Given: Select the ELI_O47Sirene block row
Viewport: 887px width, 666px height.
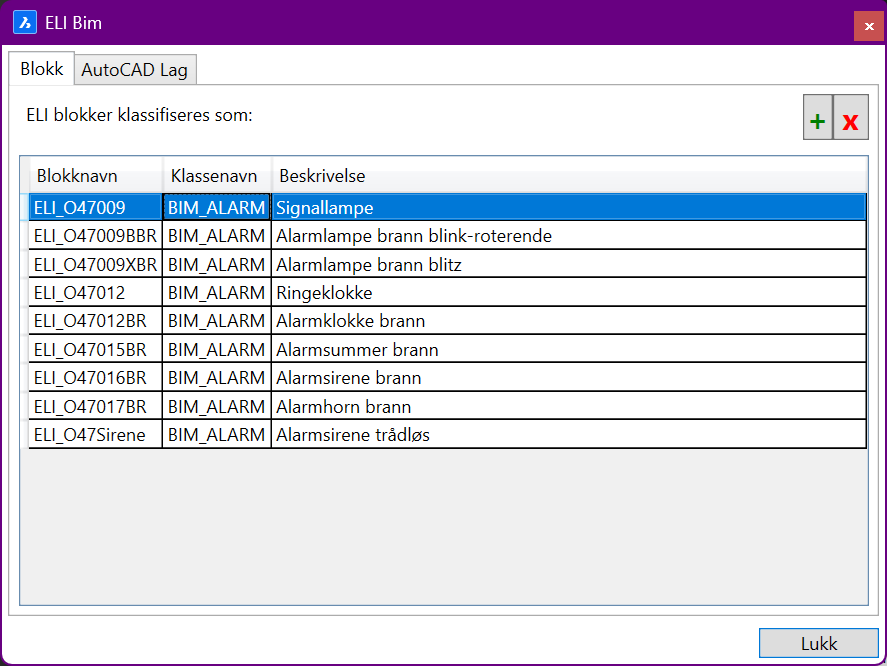Looking at the screenshot, I should (95, 435).
